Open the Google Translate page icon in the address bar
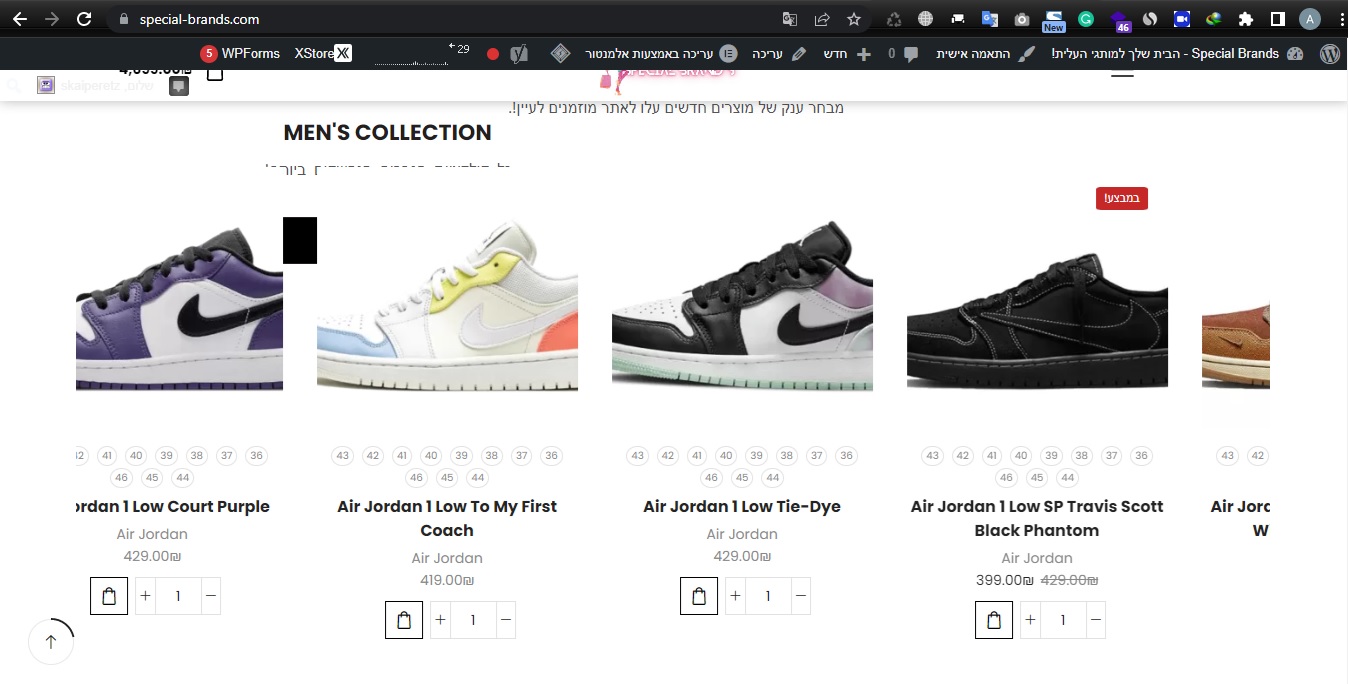 tap(790, 19)
